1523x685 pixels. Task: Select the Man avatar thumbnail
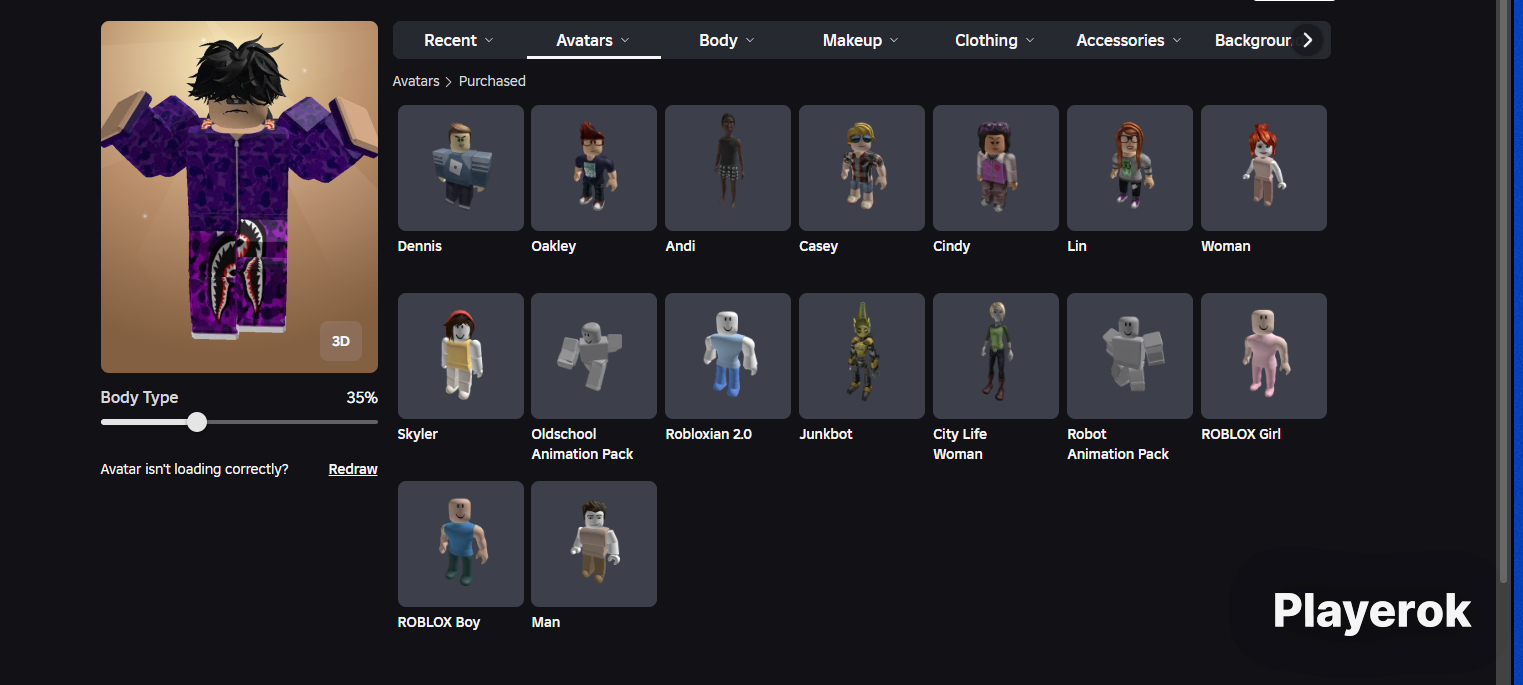coord(594,544)
